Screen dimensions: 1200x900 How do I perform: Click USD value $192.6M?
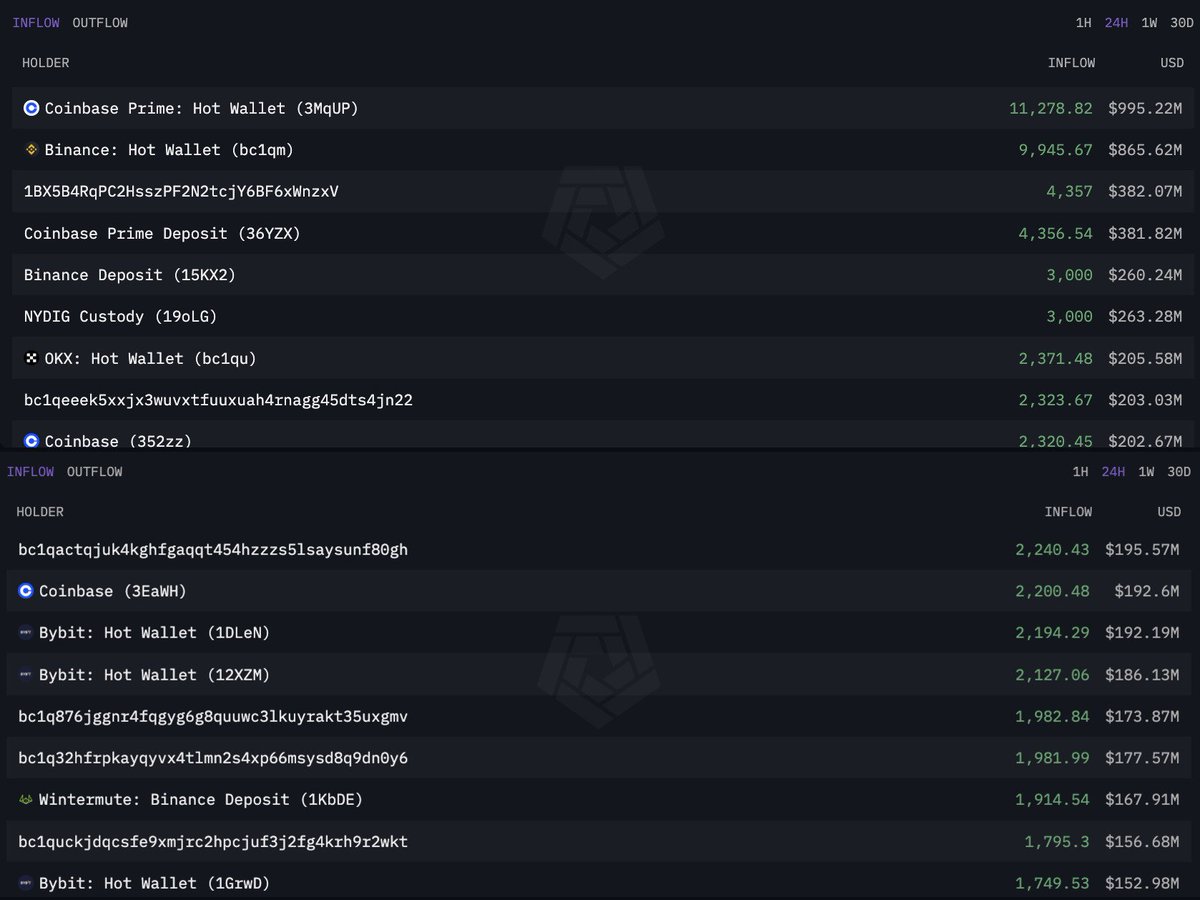click(1147, 591)
